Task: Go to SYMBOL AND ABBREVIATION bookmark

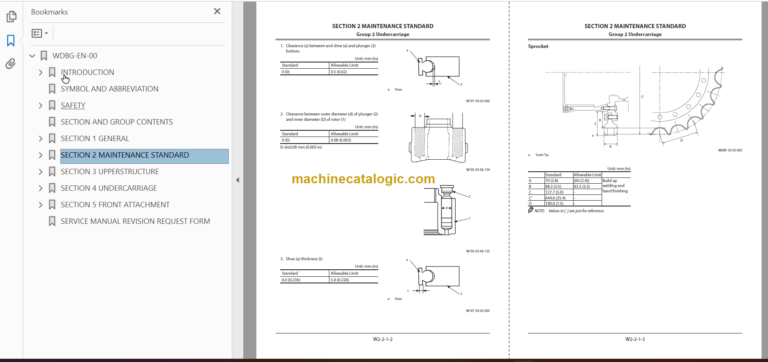Action: [109, 89]
